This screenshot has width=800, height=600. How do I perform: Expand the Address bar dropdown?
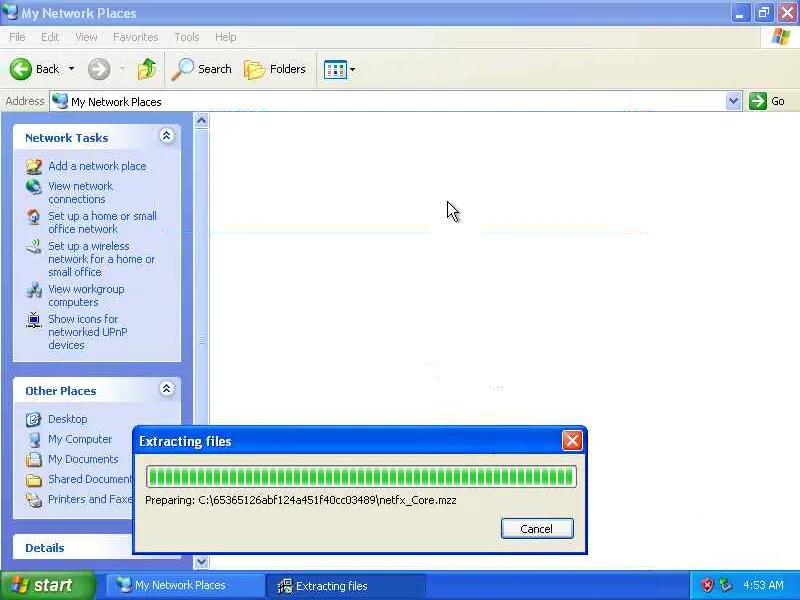pos(733,101)
